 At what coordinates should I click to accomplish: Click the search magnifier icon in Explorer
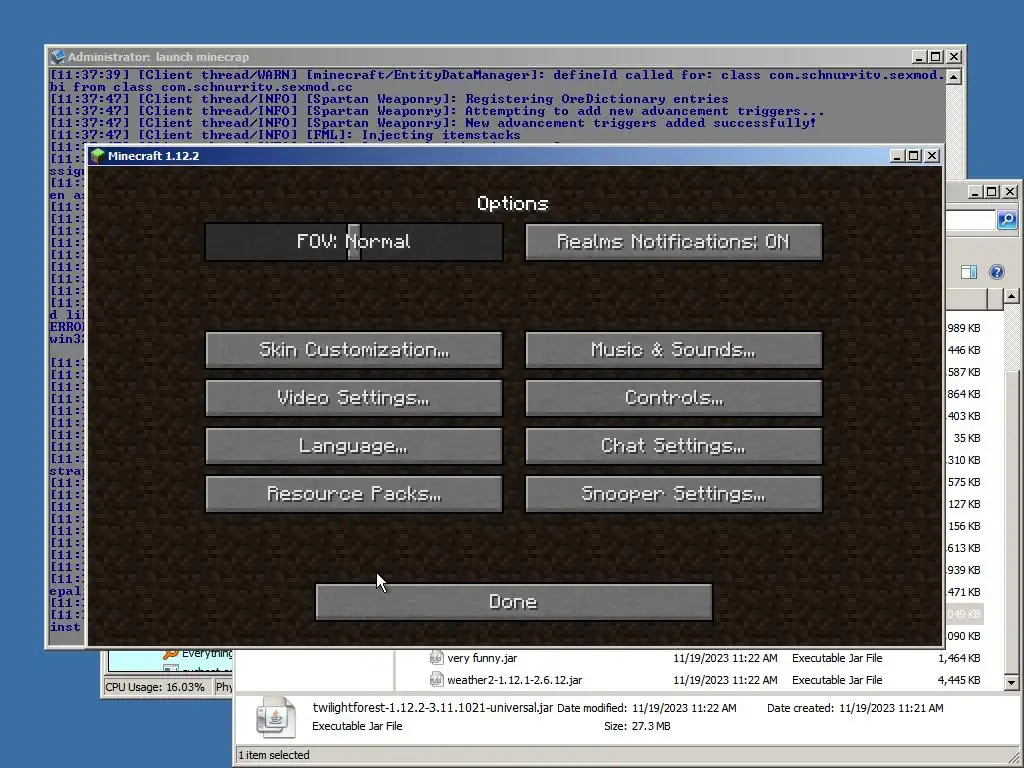tap(1006, 220)
